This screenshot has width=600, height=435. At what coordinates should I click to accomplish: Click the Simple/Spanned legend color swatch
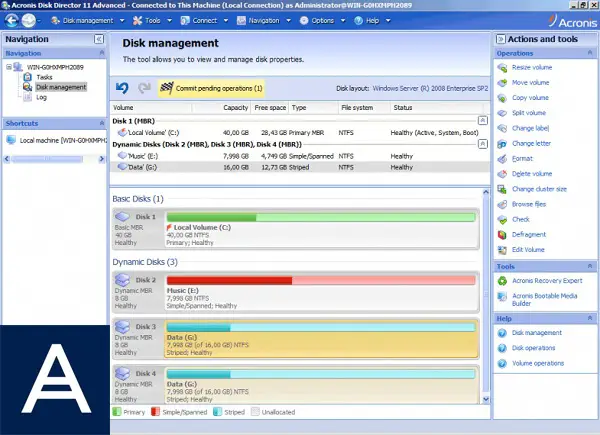(x=155, y=412)
